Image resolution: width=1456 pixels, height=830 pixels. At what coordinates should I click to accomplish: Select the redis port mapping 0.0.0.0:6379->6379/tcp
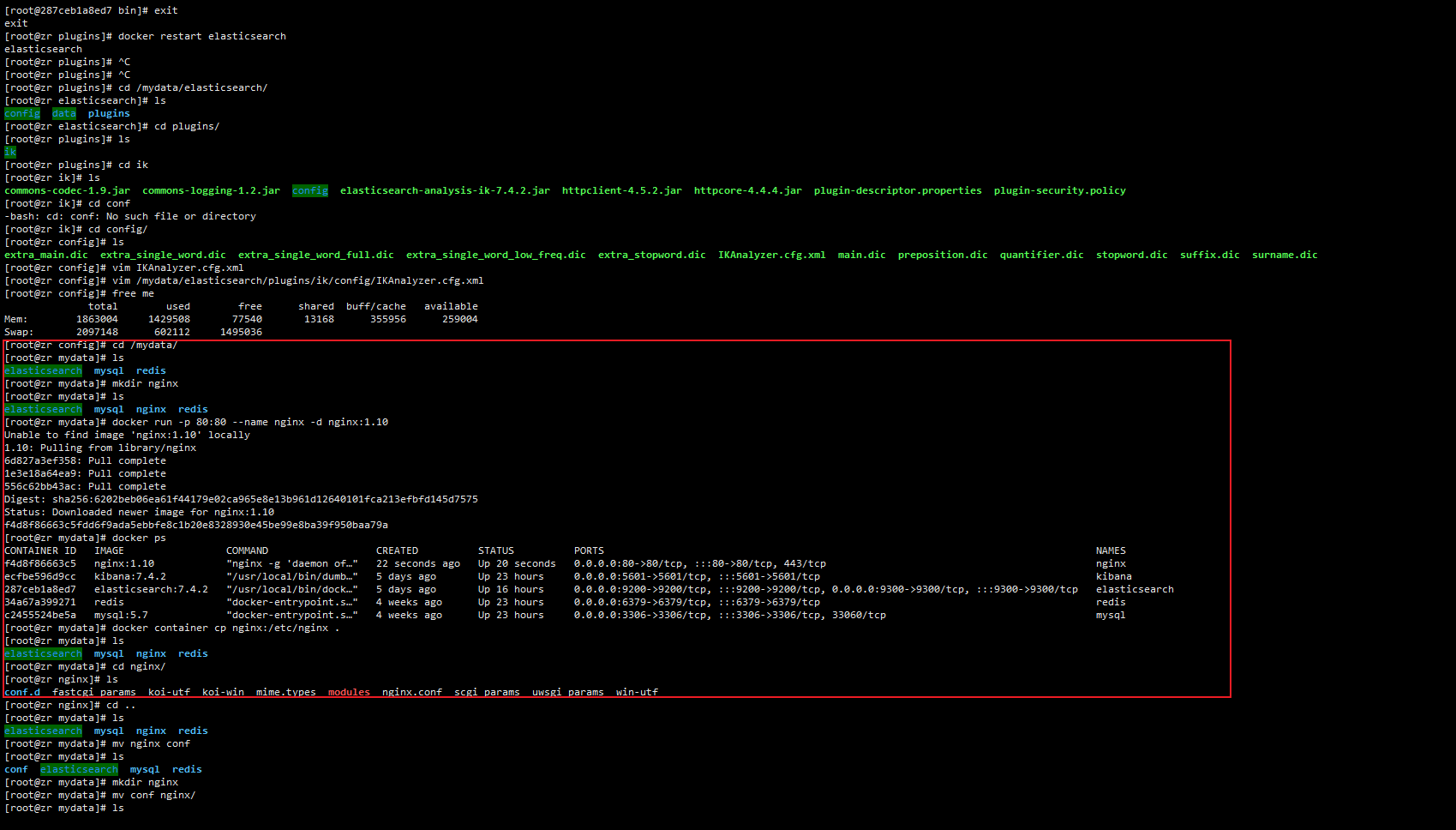click(640, 602)
